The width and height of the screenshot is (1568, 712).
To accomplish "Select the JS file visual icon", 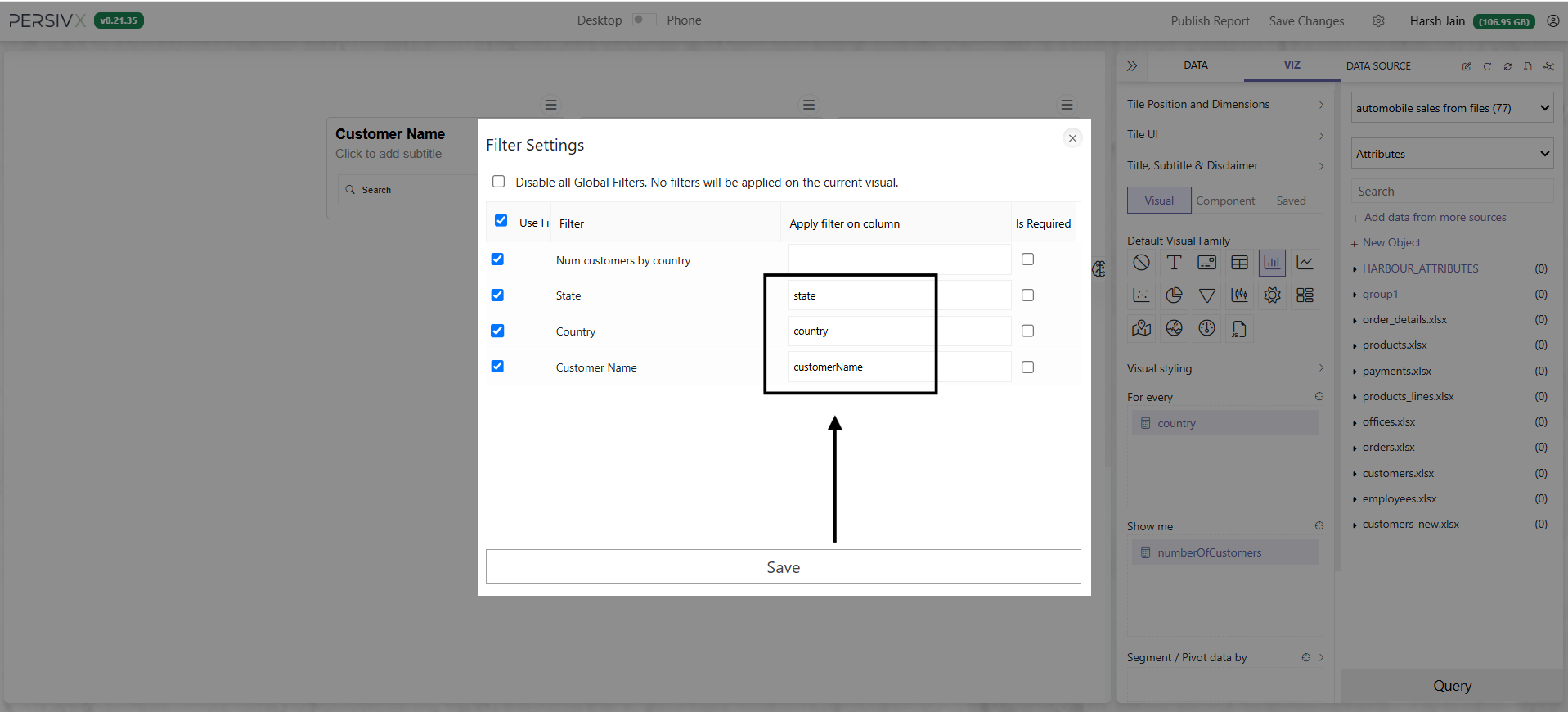I will 1239,328.
